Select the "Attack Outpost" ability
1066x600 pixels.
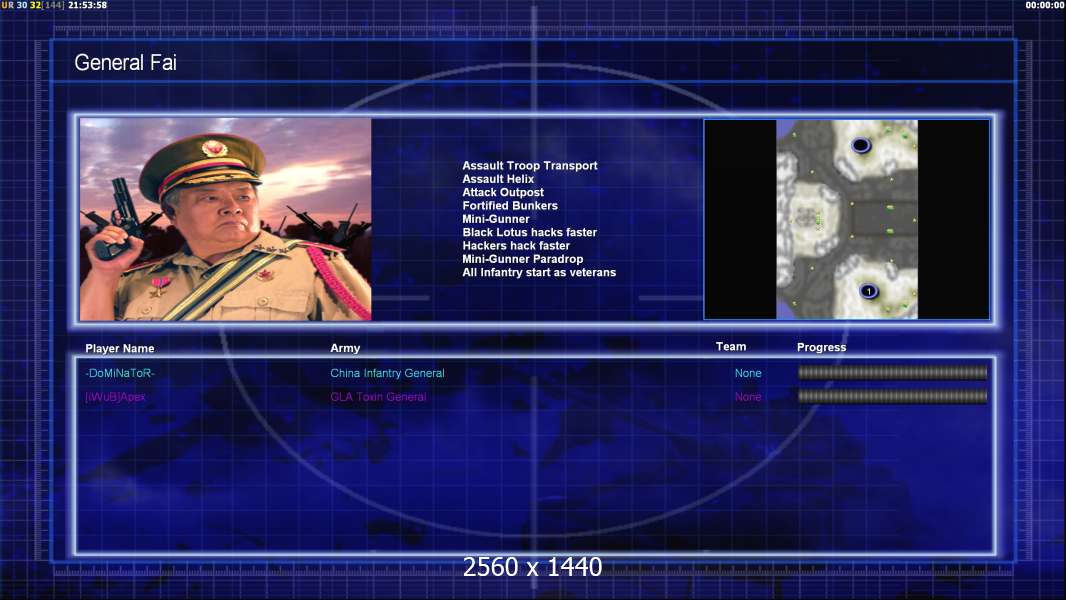(x=503, y=192)
